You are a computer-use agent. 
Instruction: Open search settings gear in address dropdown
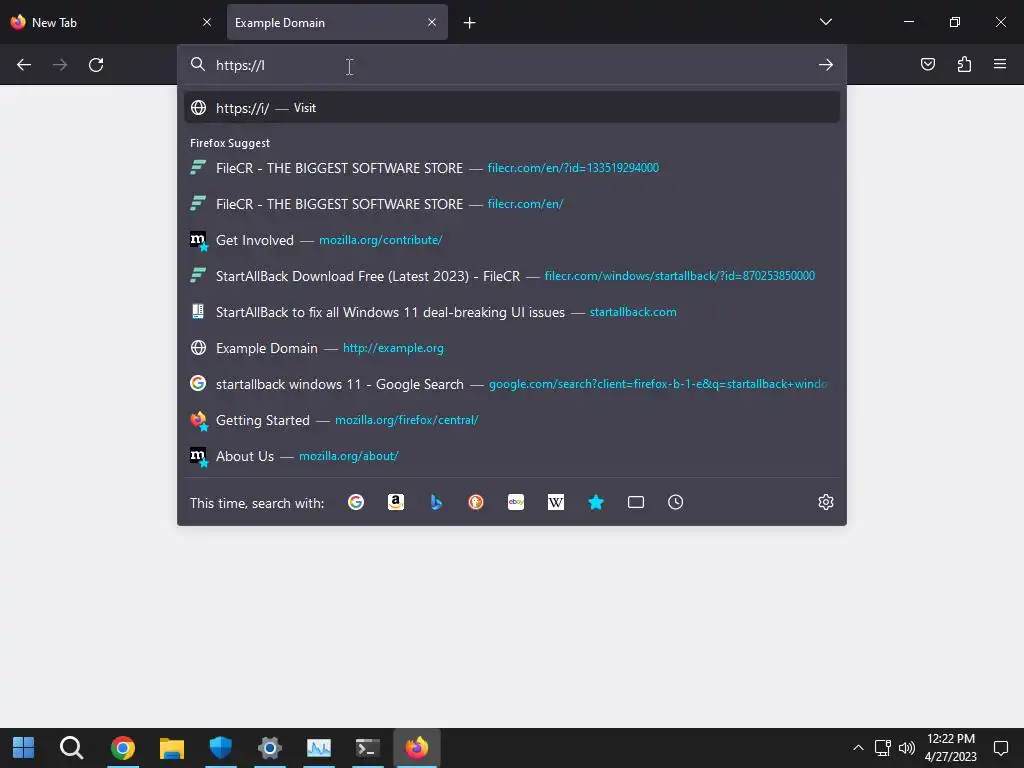pyautogui.click(x=825, y=502)
